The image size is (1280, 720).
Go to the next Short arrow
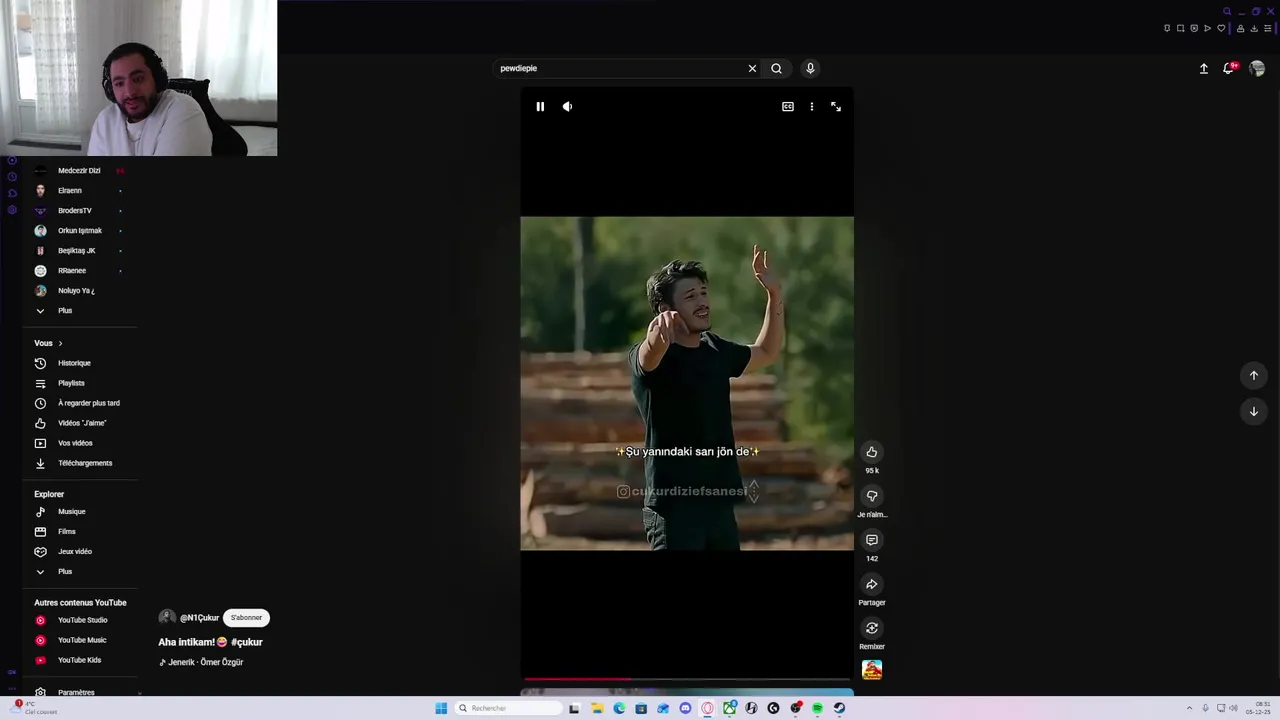pos(1254,411)
